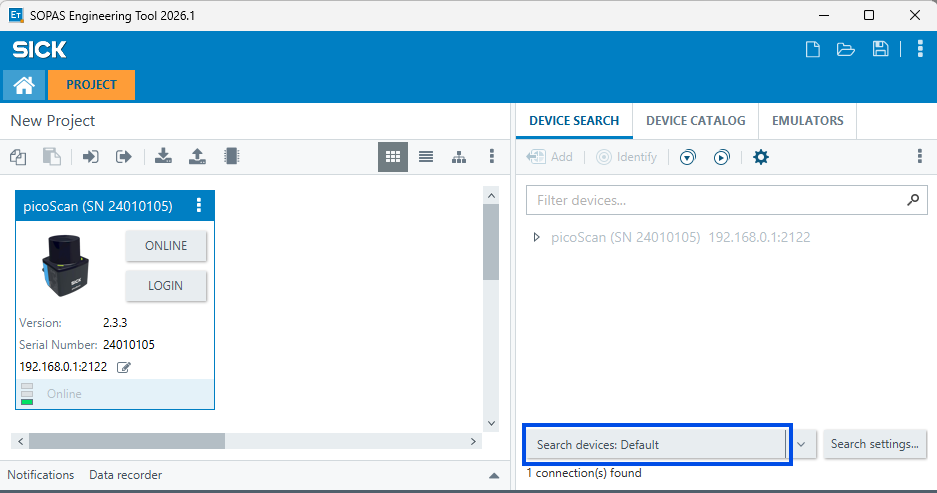Screen dimensions: 937x493
Task: Click the vertical scrollbar thumb in project area
Action: (x=491, y=242)
